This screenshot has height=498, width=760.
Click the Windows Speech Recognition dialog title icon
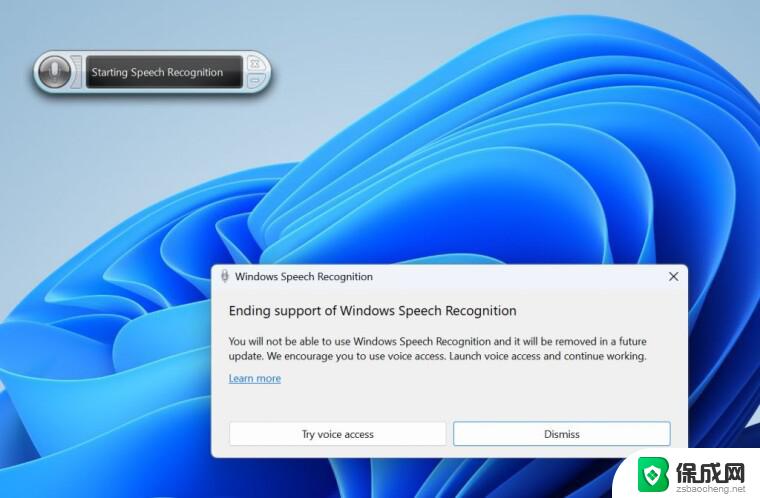point(224,276)
